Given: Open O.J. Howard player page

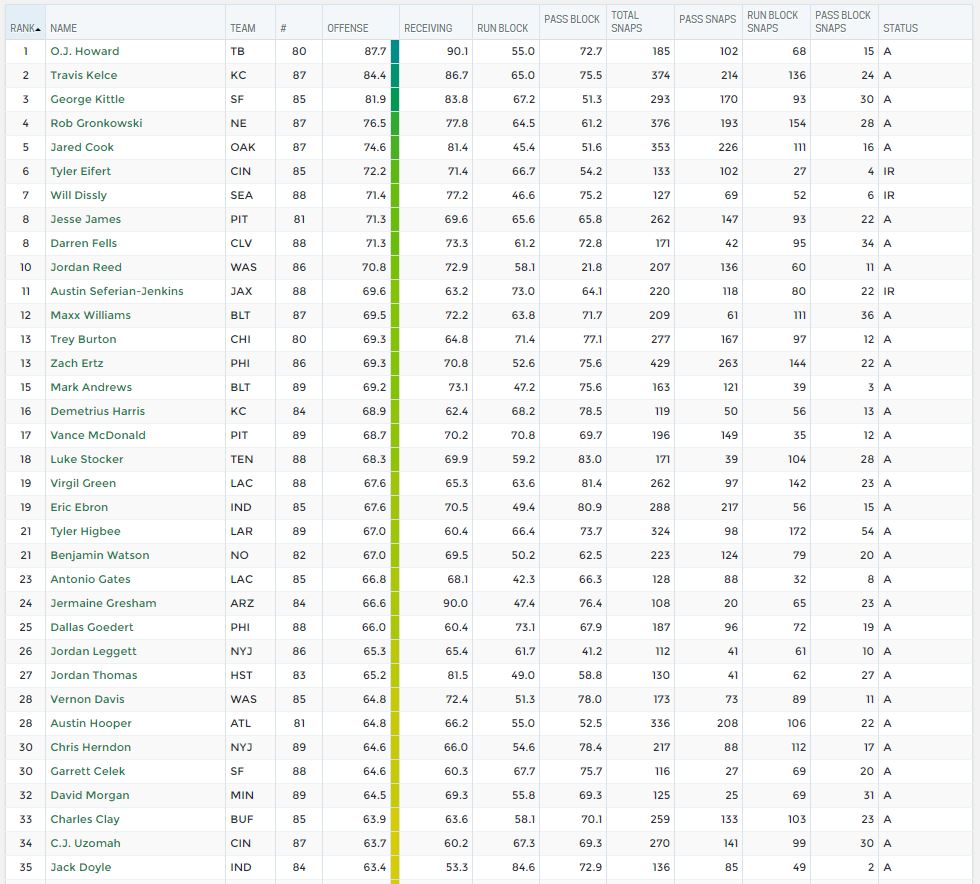Looking at the screenshot, I should pyautogui.click(x=85, y=51).
